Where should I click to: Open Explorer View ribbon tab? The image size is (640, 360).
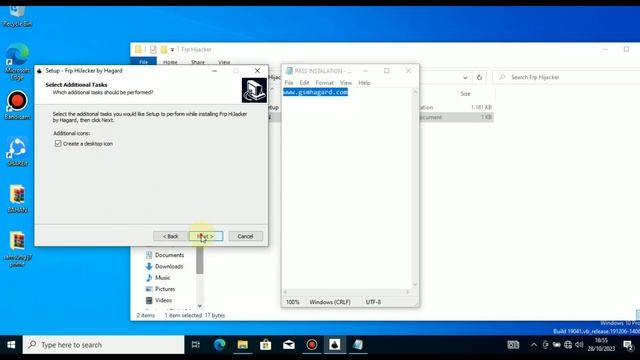pyautogui.click(x=224, y=62)
